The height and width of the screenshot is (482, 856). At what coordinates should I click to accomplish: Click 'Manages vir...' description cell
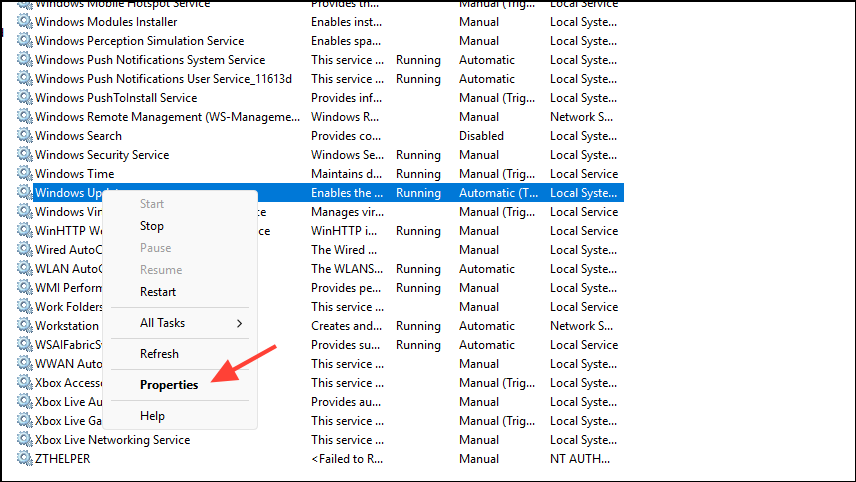[347, 212]
